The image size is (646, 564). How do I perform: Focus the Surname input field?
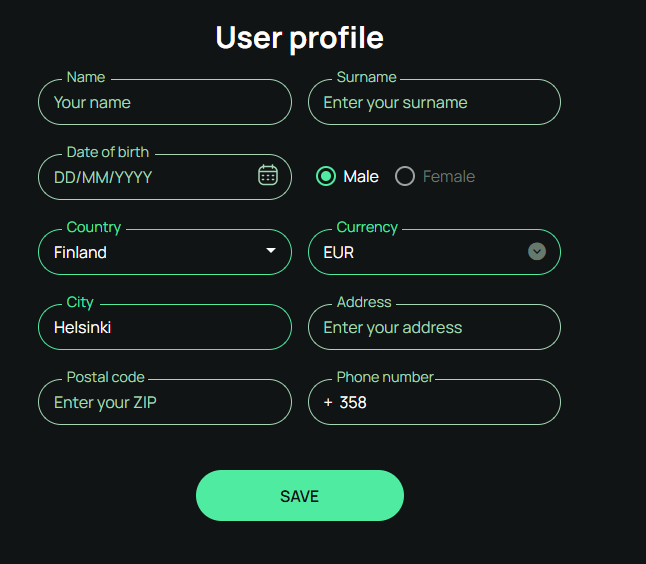point(434,102)
